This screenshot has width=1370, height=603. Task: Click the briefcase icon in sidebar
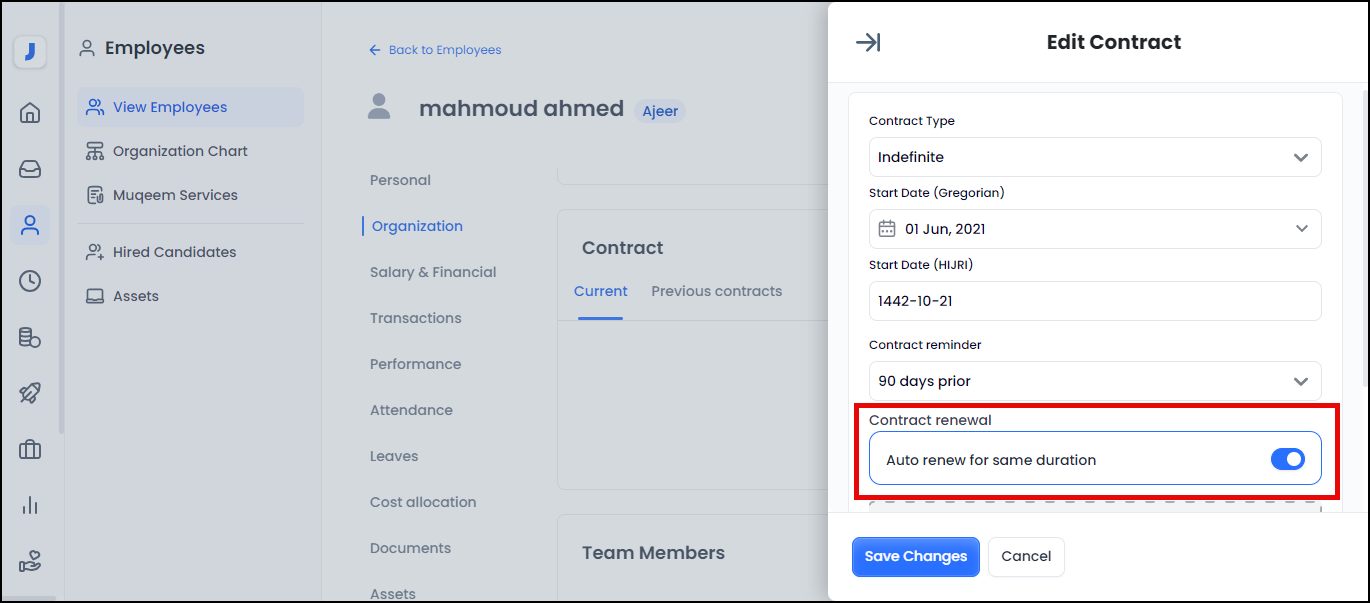pos(30,449)
